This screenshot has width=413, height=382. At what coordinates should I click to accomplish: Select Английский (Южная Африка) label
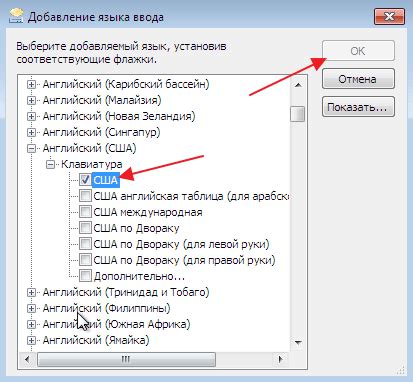117,324
